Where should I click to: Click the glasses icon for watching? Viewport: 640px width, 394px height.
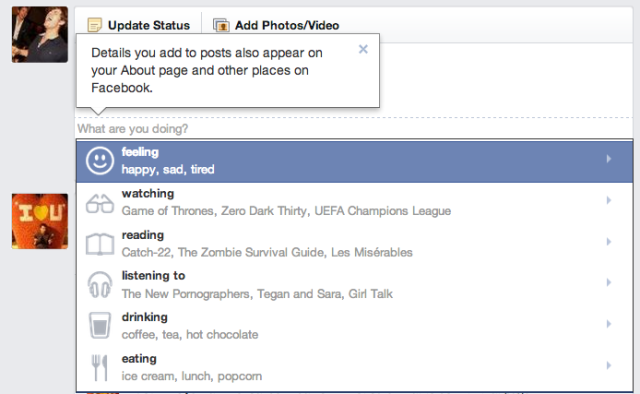(100, 203)
